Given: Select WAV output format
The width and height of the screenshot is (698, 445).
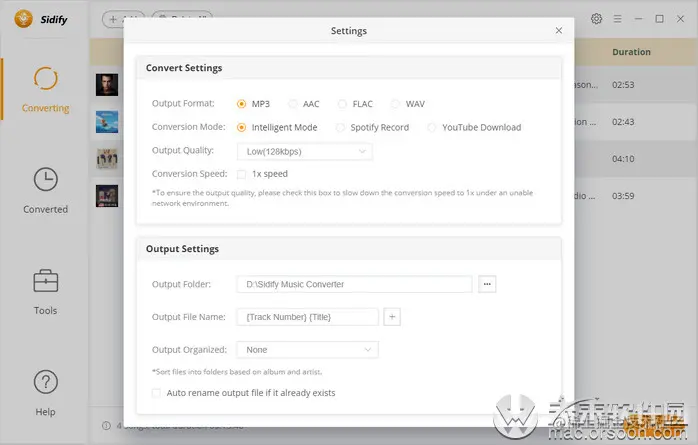Looking at the screenshot, I should pos(395,104).
